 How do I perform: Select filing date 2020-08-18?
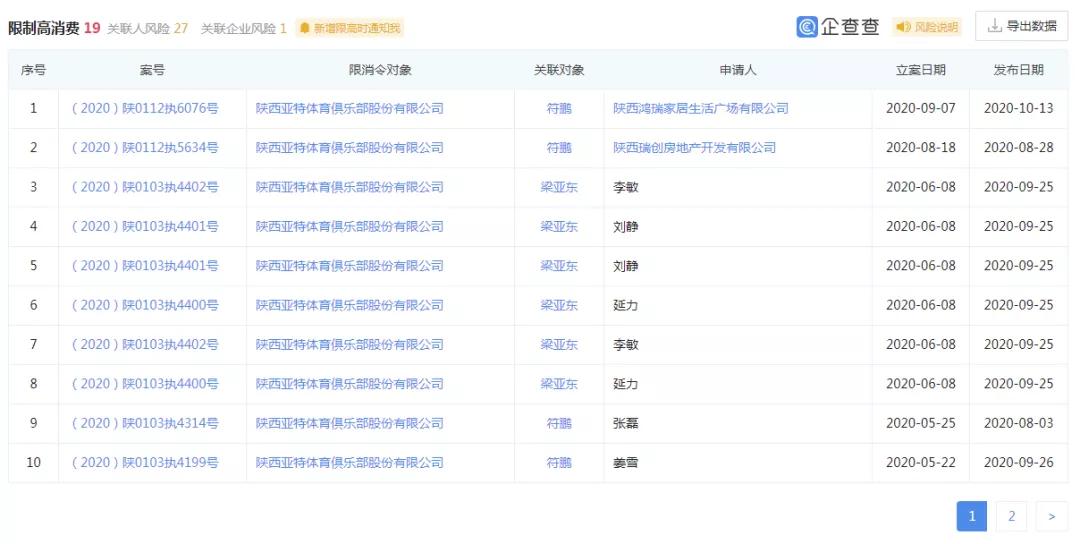click(x=921, y=147)
